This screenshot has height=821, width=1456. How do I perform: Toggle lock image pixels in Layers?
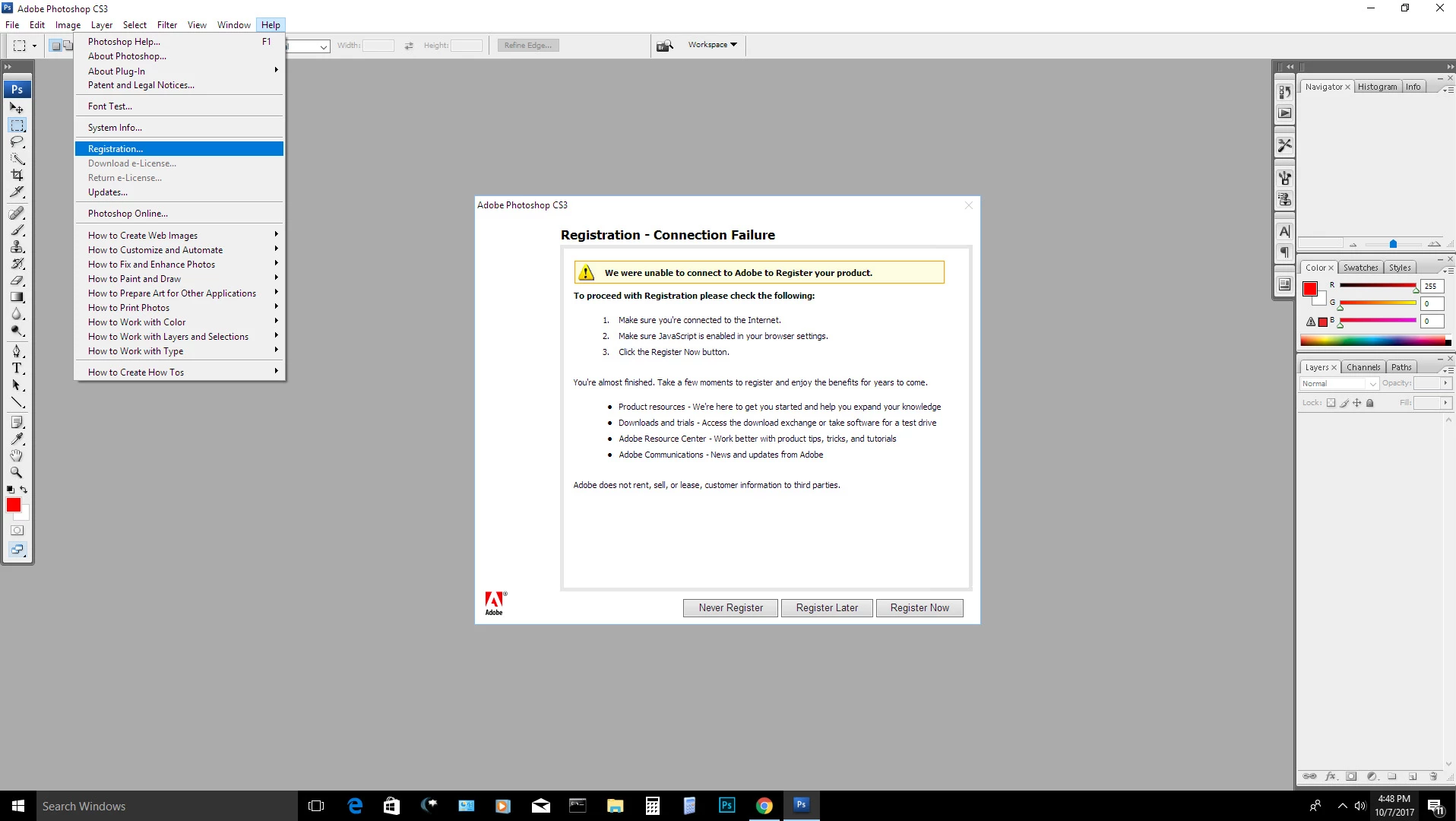coord(1344,403)
